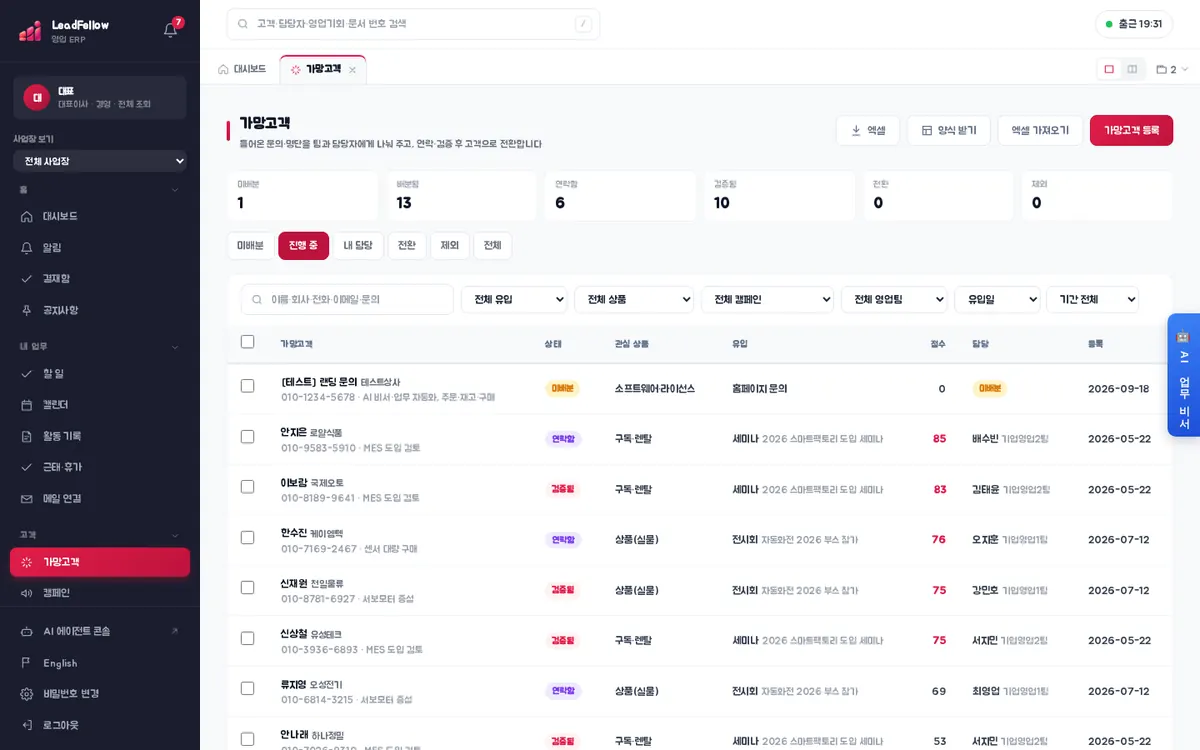This screenshot has height=750, width=1200.
Task: Open the AI 업무 비서 side panel
Action: [x=1183, y=375]
